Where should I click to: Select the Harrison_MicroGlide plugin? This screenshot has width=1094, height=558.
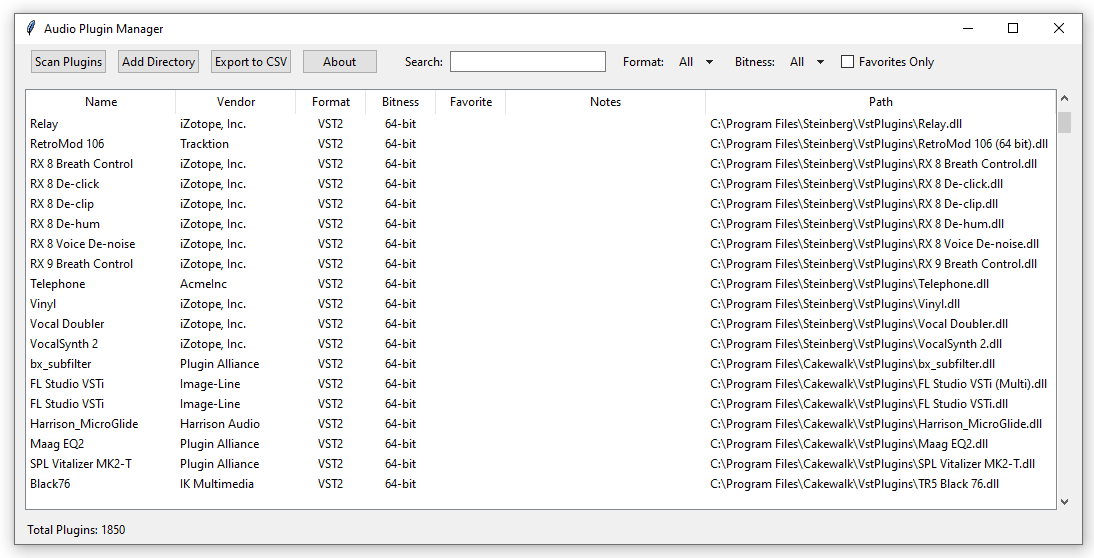[541, 424]
